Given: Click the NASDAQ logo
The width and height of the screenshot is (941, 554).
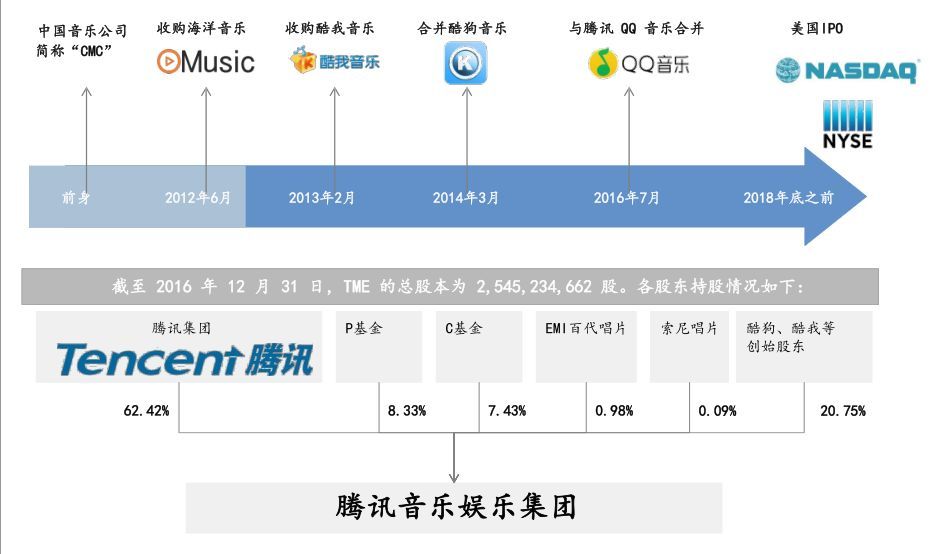Looking at the screenshot, I should (847, 70).
